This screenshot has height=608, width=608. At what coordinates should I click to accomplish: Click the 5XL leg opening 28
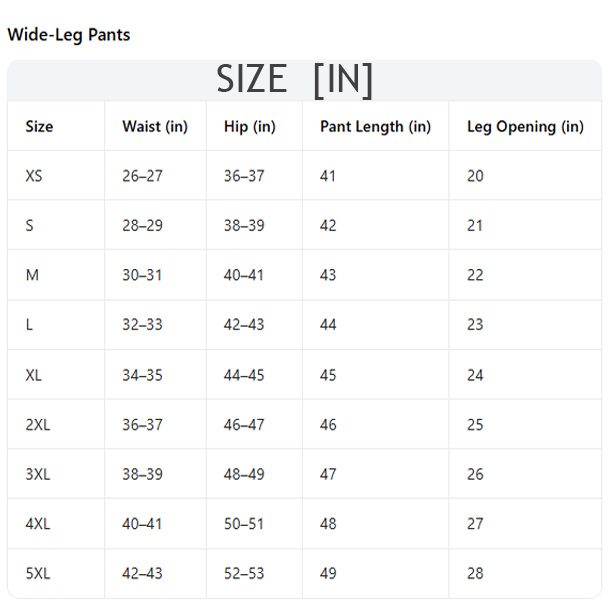tap(475, 573)
